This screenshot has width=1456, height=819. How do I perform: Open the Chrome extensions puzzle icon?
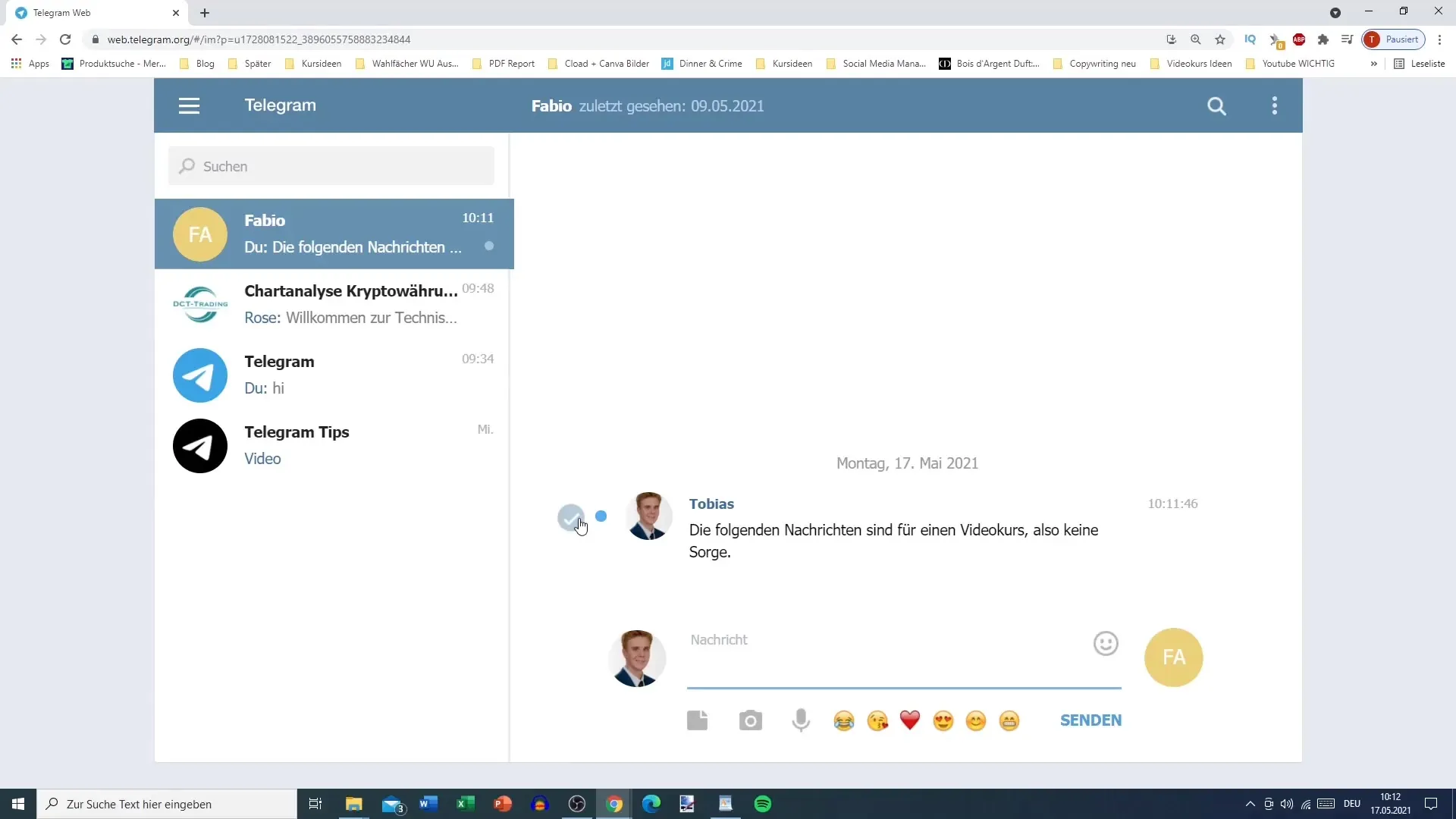1323,39
